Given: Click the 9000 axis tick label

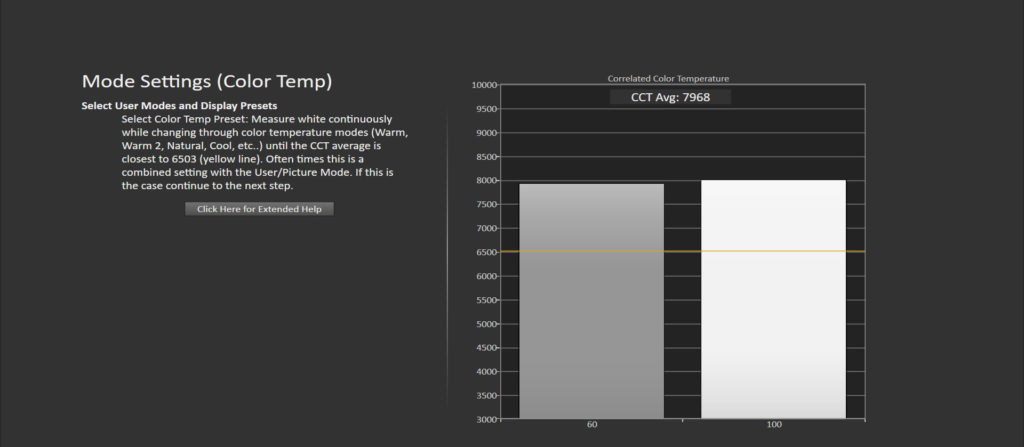Looking at the screenshot, I should pos(485,133).
